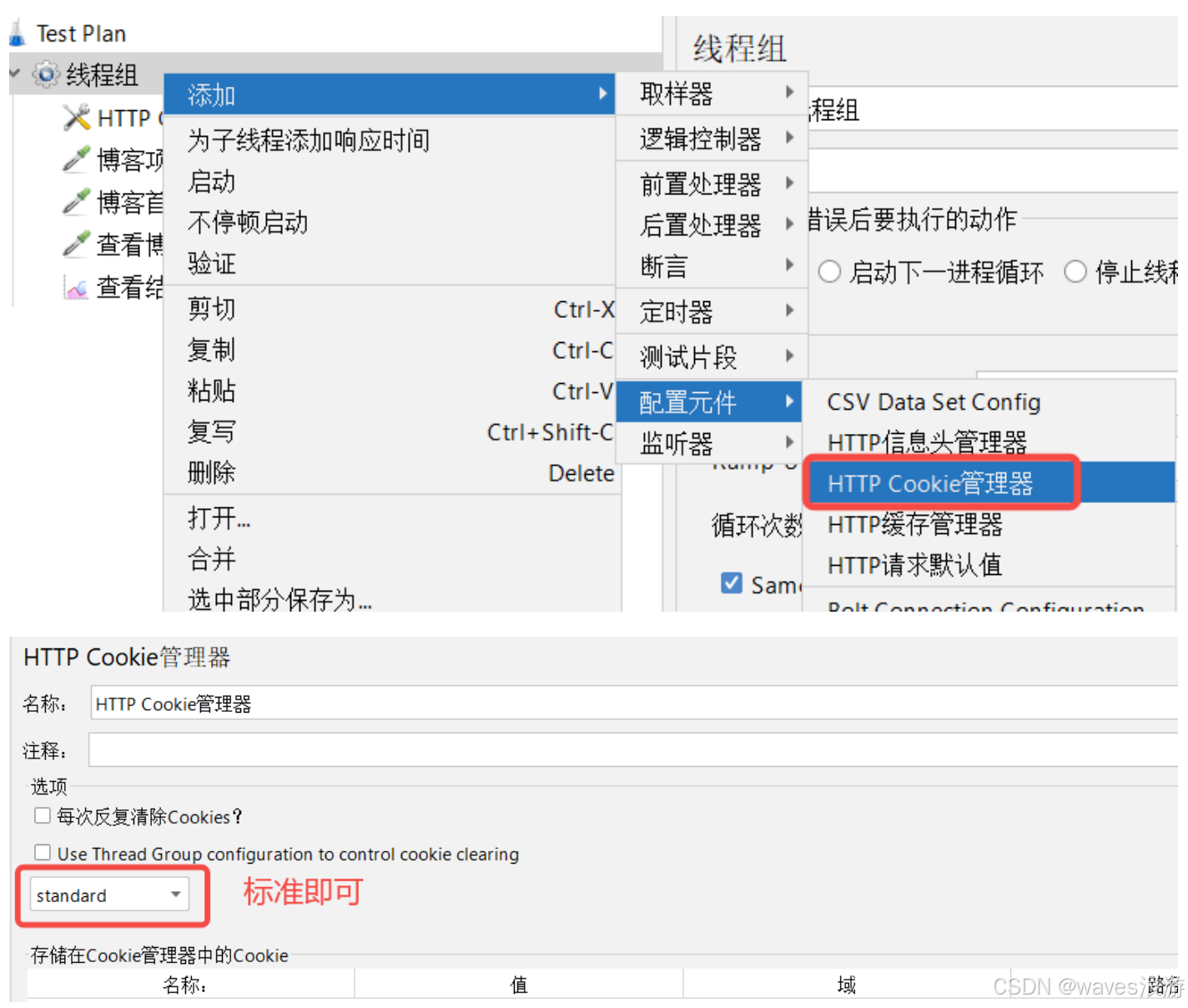The width and height of the screenshot is (1188, 1008).
Task: Click the 注释 comment field
Action: tap(634, 750)
